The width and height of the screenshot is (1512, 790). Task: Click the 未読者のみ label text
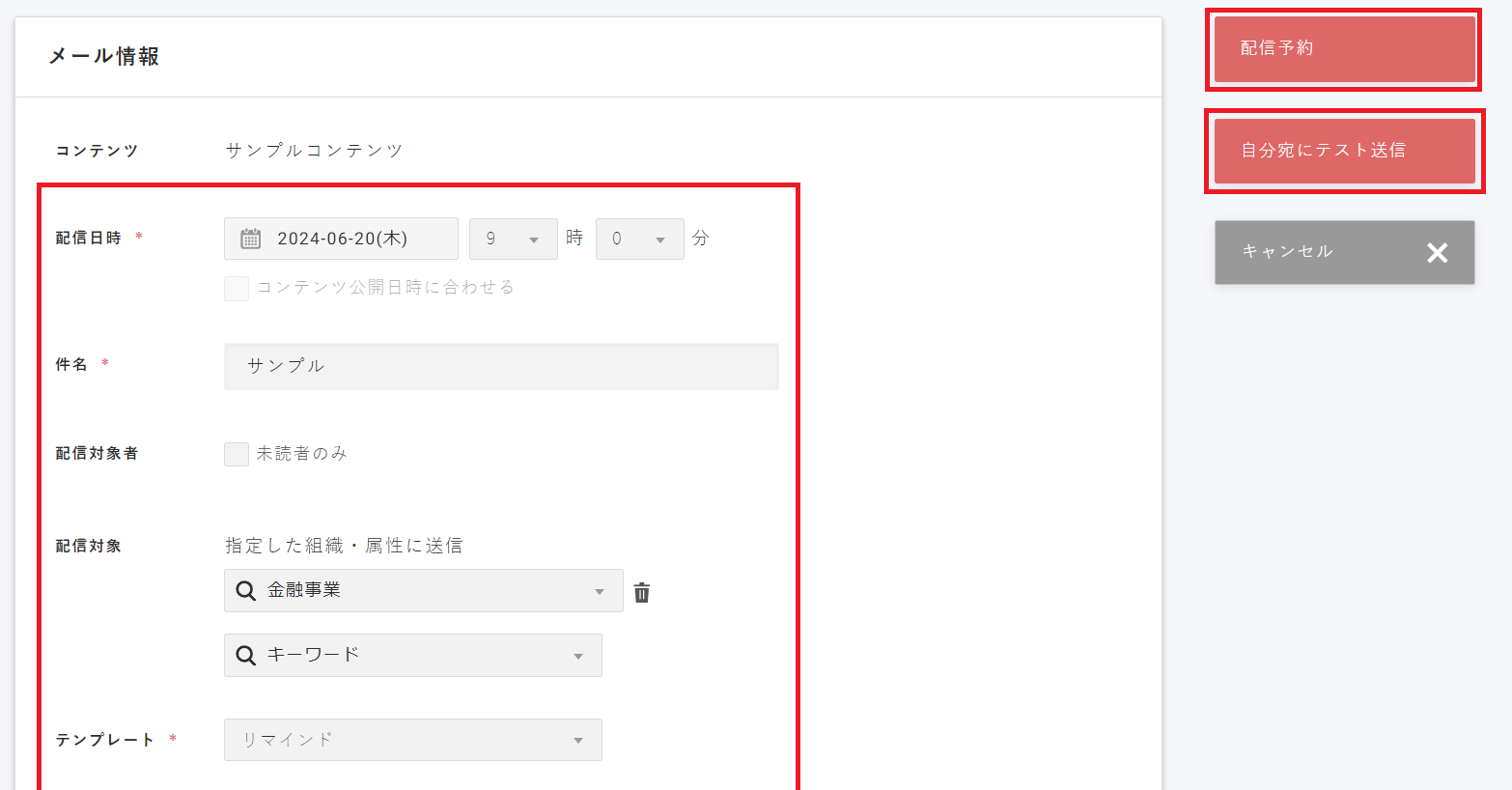click(x=301, y=454)
